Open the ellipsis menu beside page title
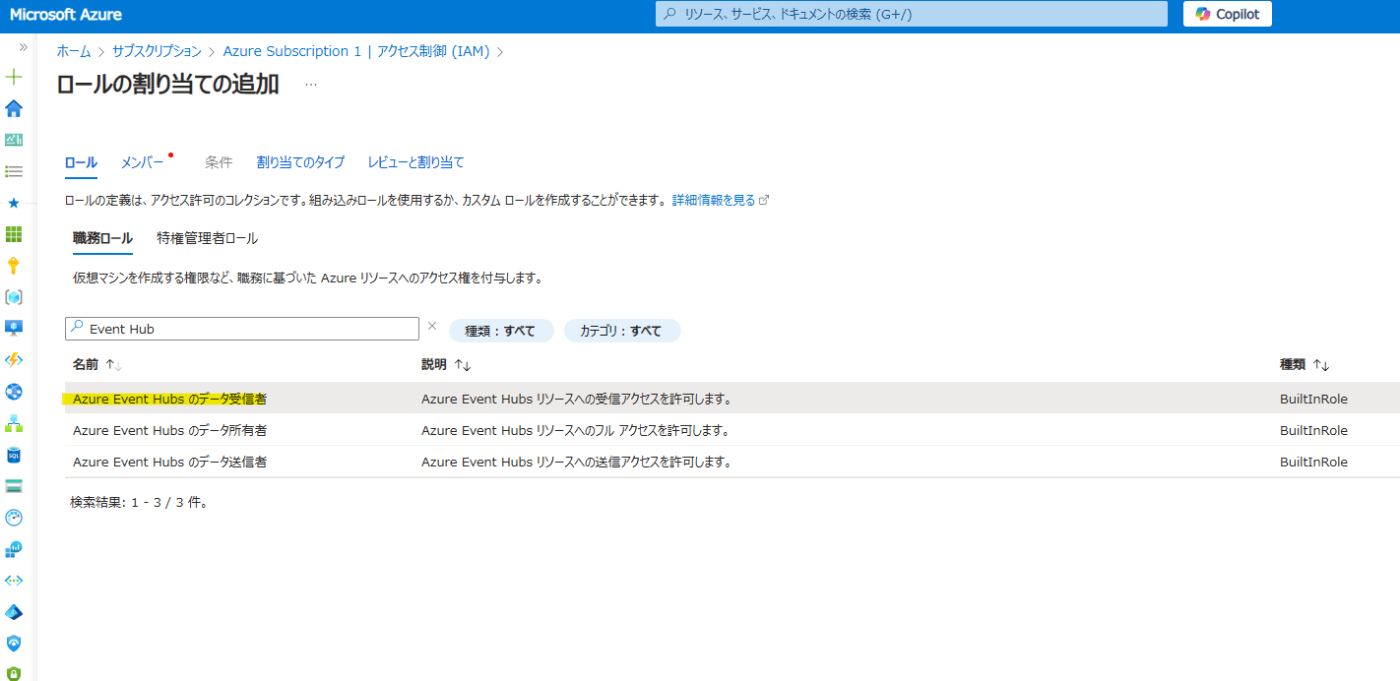Screen dimensions: 1400x681 pyautogui.click(x=311, y=85)
